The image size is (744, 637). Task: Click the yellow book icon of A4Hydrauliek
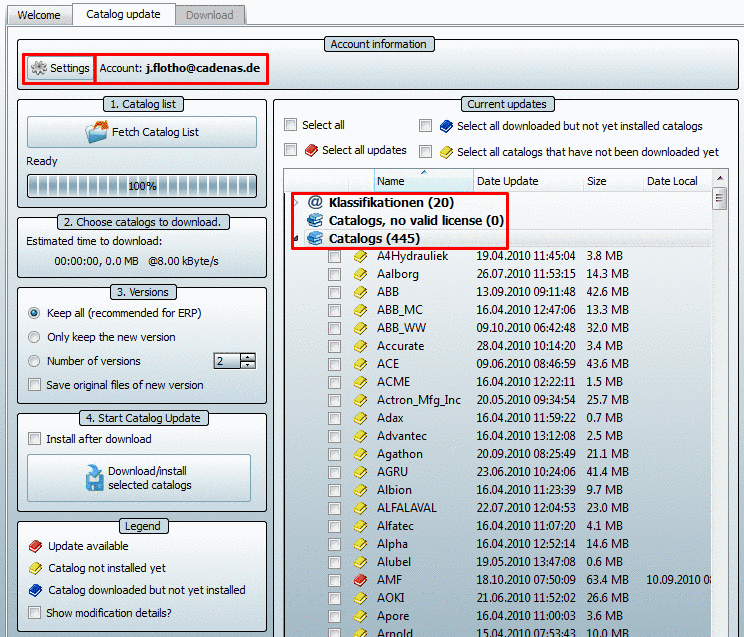tap(361, 256)
